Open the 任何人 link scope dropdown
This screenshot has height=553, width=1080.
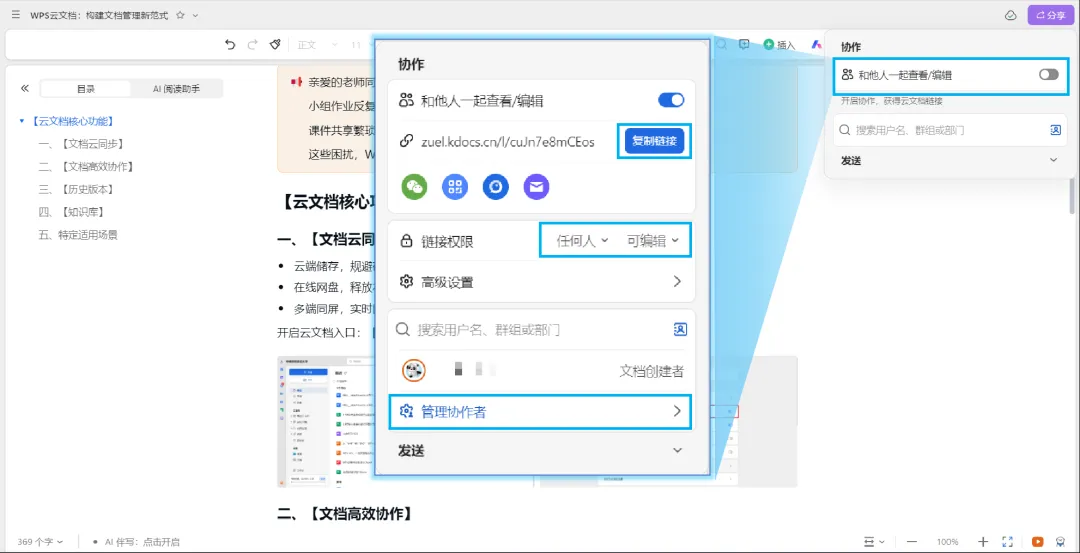pos(583,241)
